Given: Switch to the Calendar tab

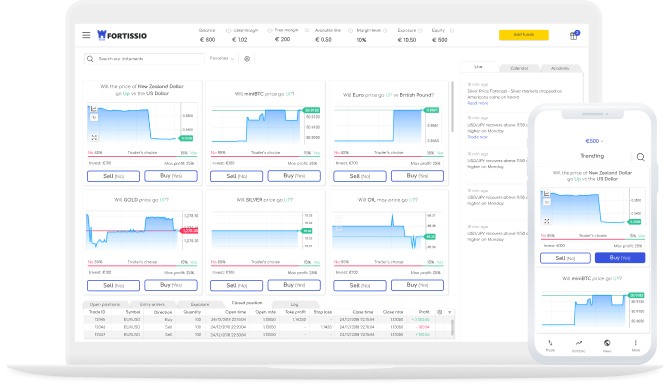Looking at the screenshot, I should coord(519,68).
